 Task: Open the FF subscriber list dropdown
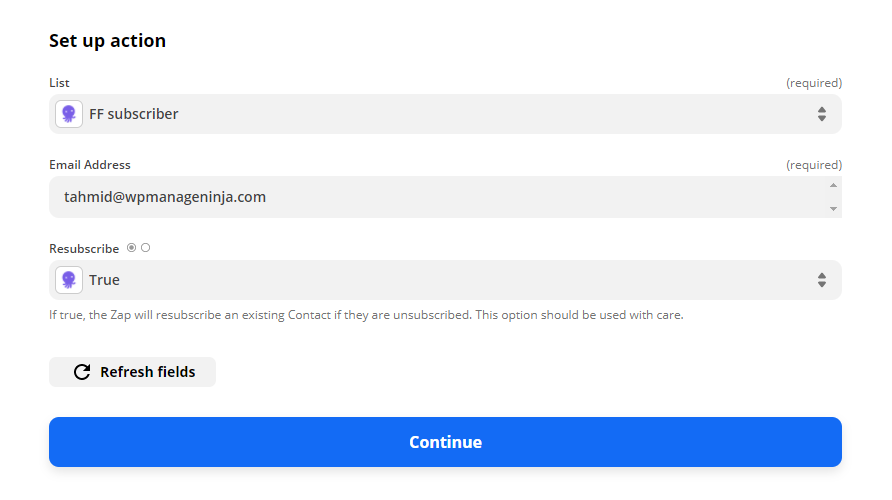coord(445,114)
